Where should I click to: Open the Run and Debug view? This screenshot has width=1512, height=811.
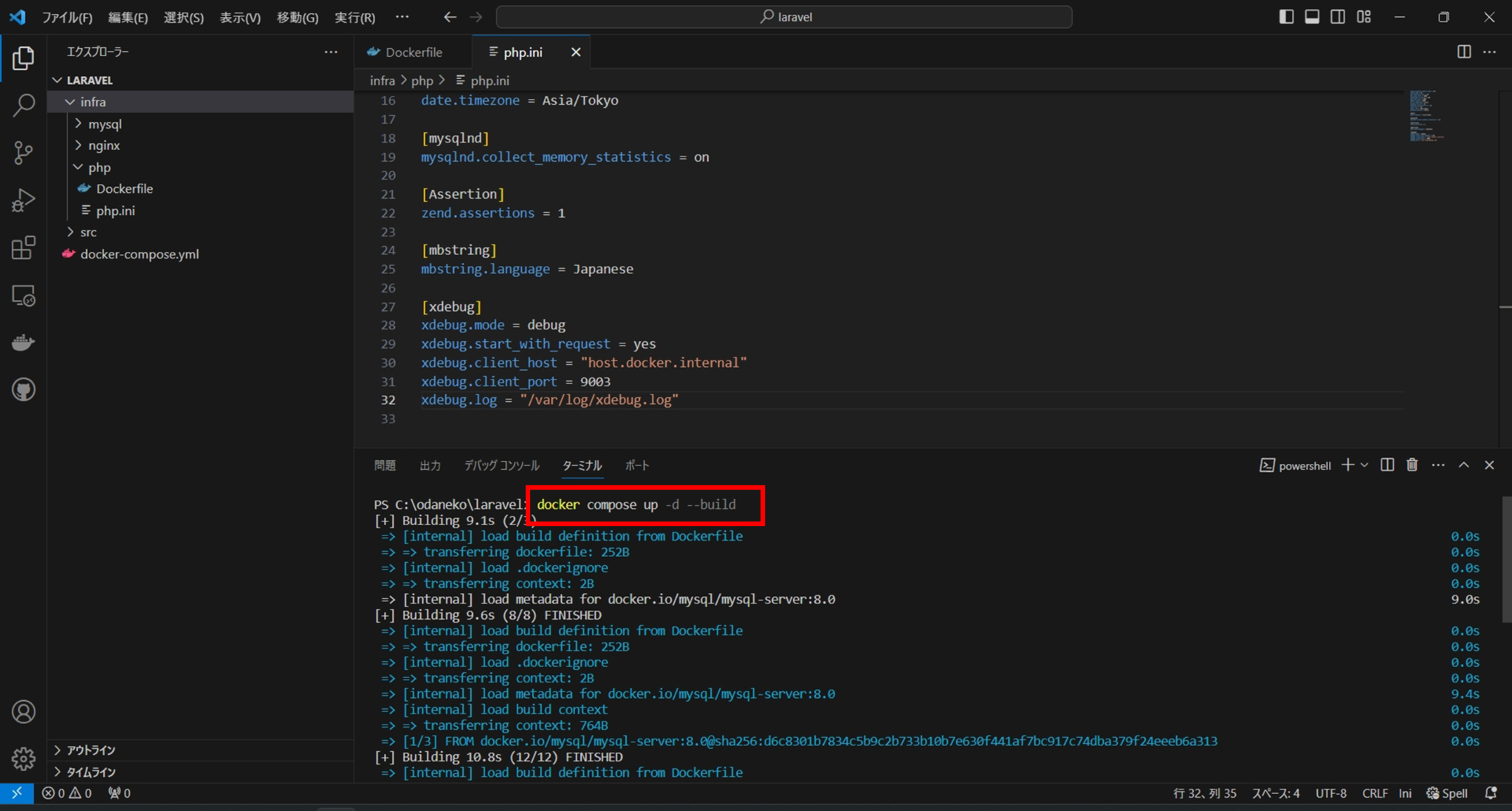24,199
